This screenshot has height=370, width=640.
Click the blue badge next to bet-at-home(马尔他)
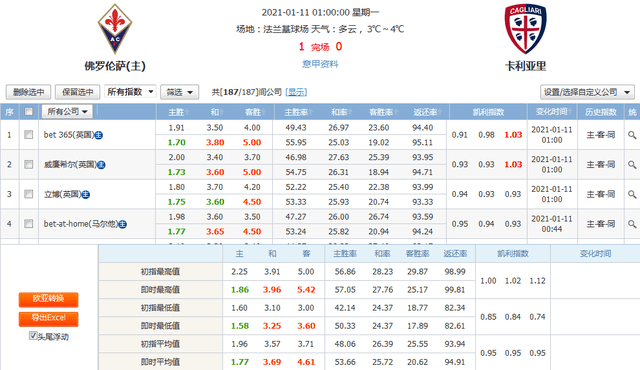(x=122, y=224)
